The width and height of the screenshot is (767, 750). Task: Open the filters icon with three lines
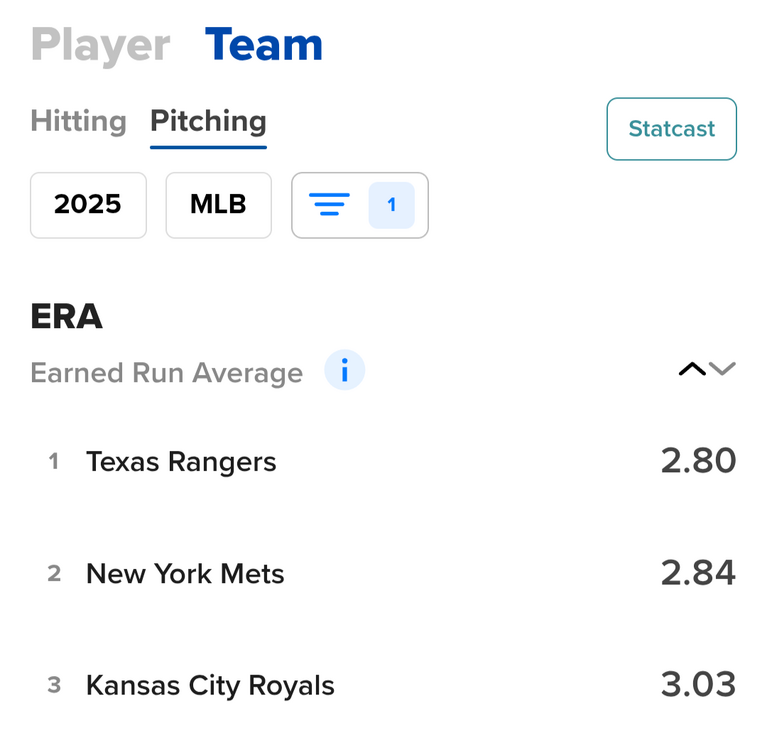pyautogui.click(x=329, y=205)
